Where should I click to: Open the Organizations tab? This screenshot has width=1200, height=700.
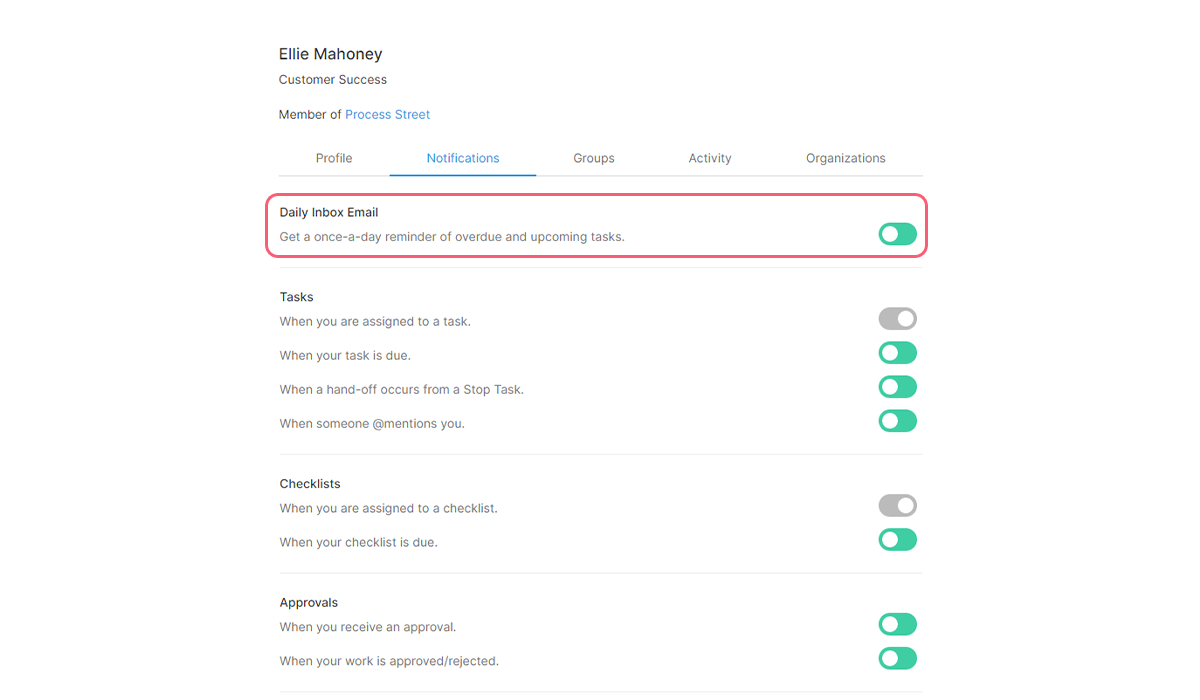pos(846,158)
